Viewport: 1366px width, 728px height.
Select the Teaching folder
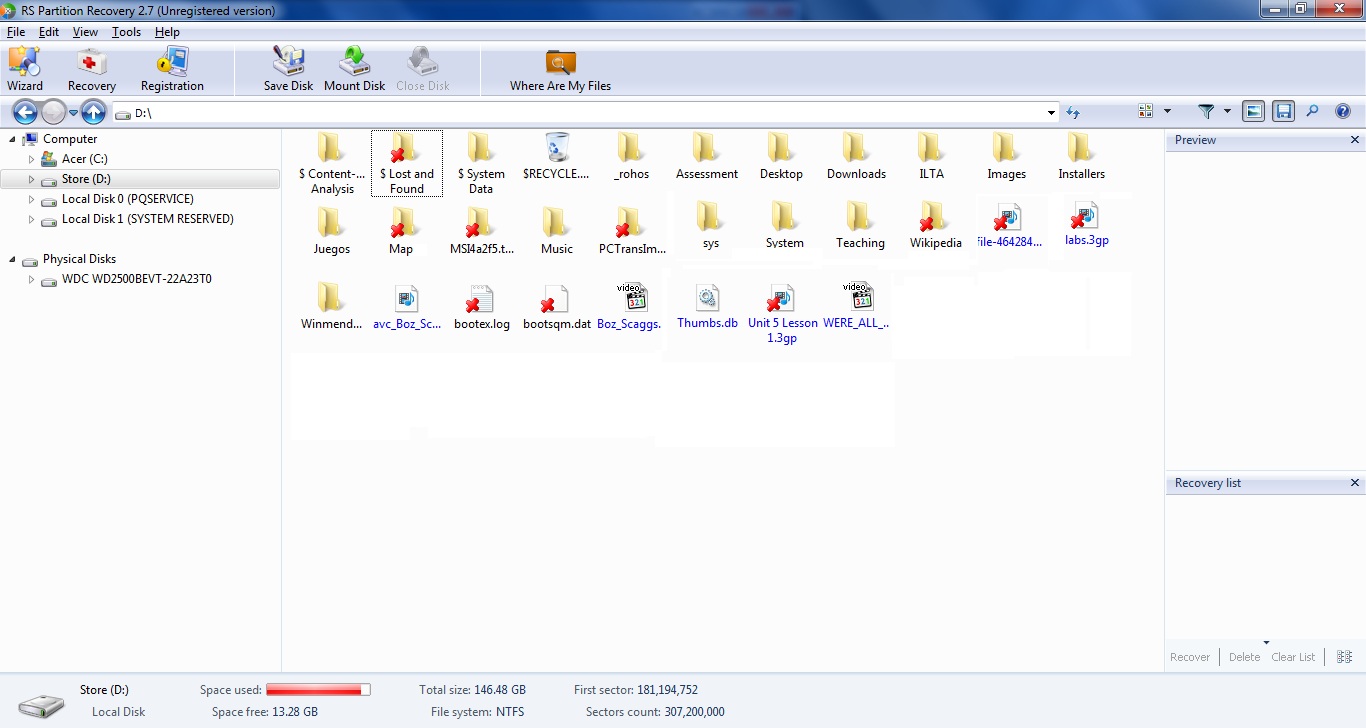tap(860, 225)
